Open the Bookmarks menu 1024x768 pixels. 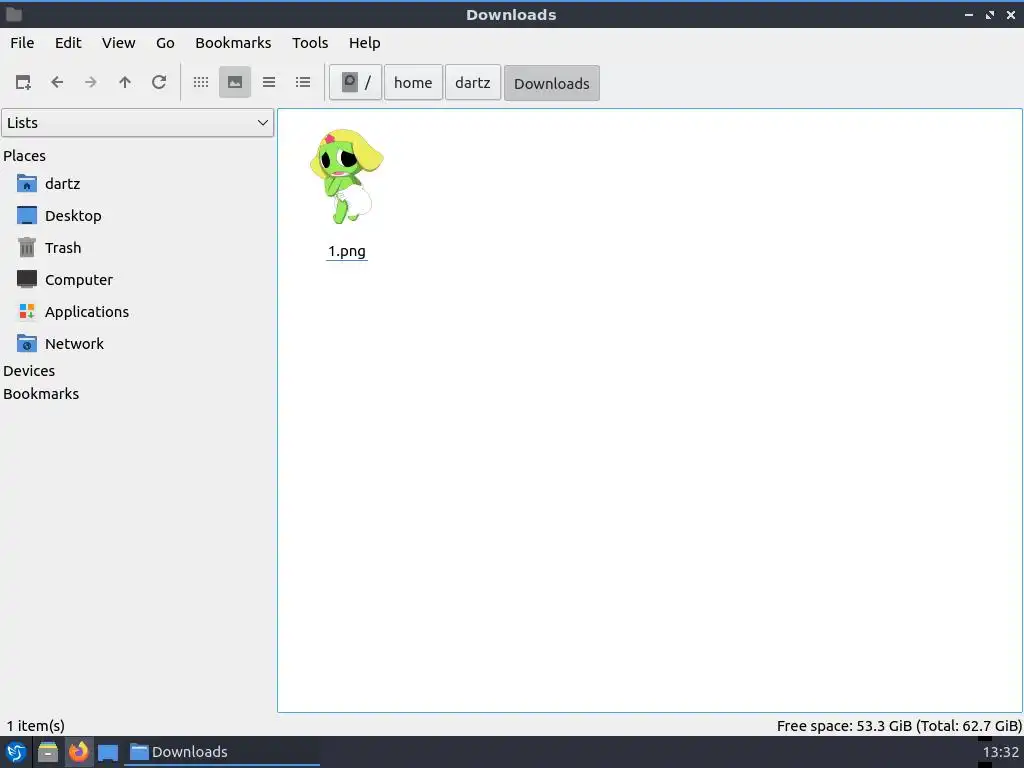233,42
